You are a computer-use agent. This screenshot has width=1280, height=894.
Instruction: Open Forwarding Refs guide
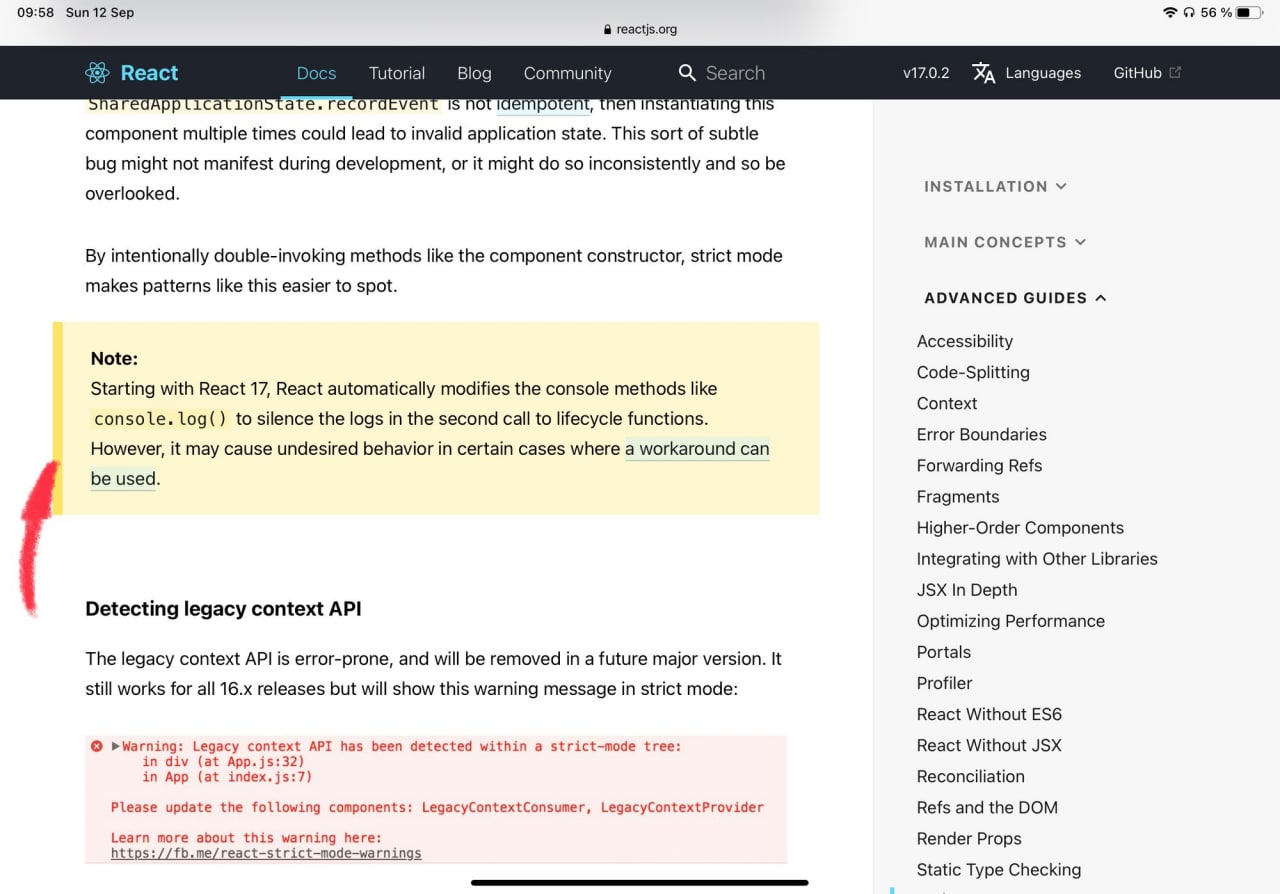(x=979, y=465)
